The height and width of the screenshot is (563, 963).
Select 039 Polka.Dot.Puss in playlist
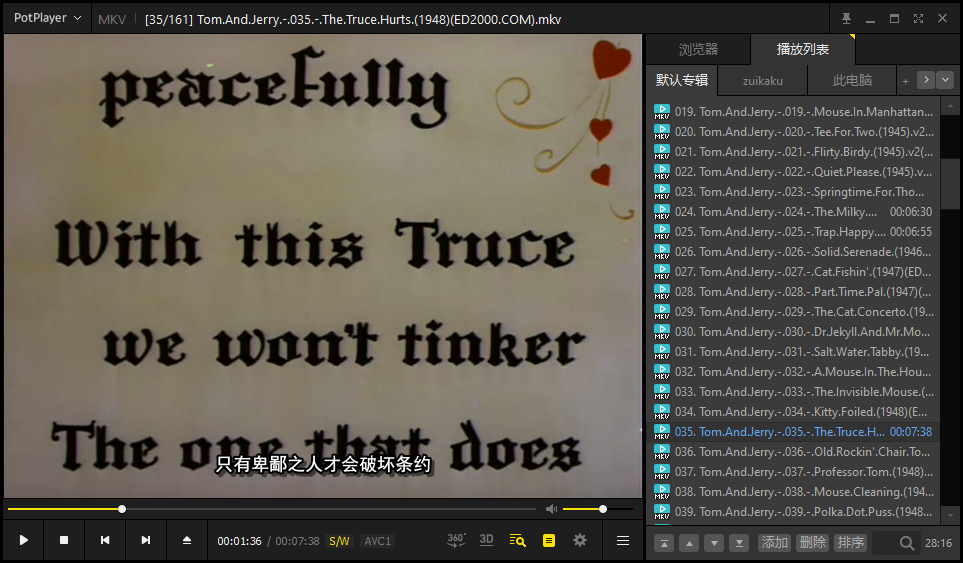click(793, 511)
